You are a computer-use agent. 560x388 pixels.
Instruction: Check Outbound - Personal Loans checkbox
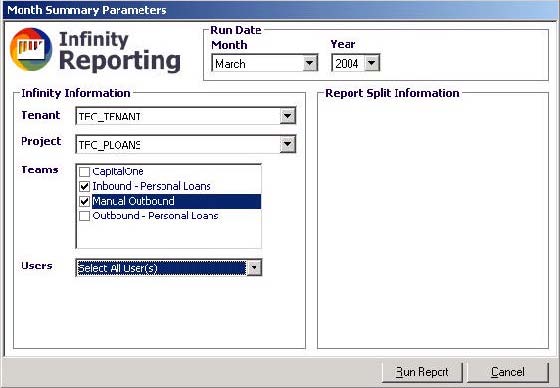point(84,216)
